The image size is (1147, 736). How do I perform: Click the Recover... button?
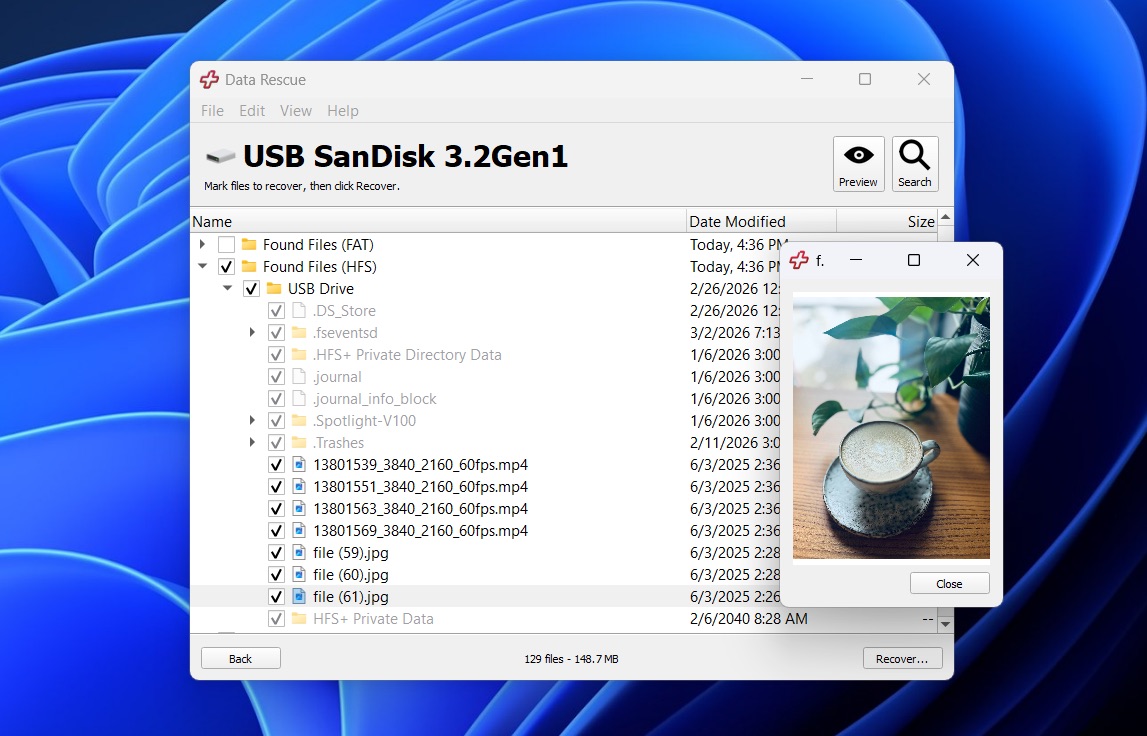(902, 659)
